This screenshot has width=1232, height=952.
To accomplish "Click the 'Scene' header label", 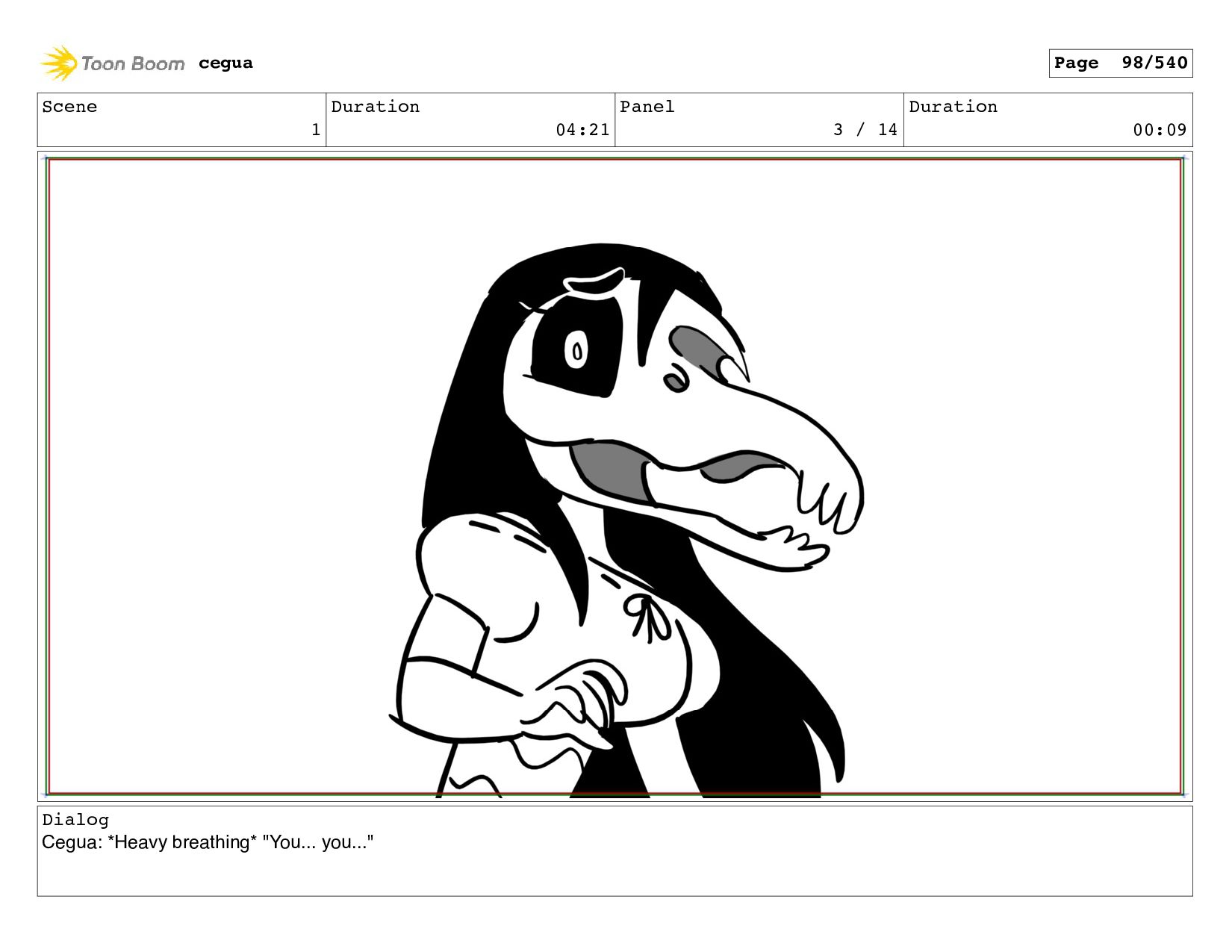I will click(69, 107).
